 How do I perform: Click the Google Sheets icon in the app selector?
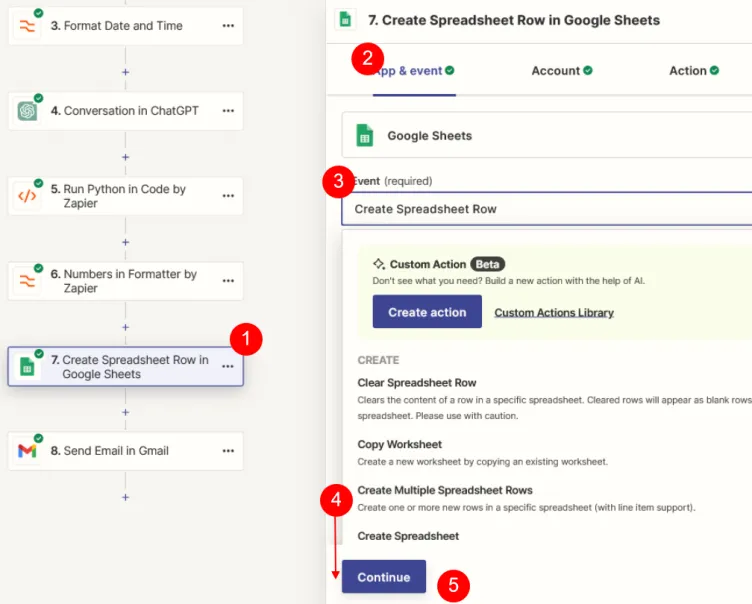click(x=364, y=135)
